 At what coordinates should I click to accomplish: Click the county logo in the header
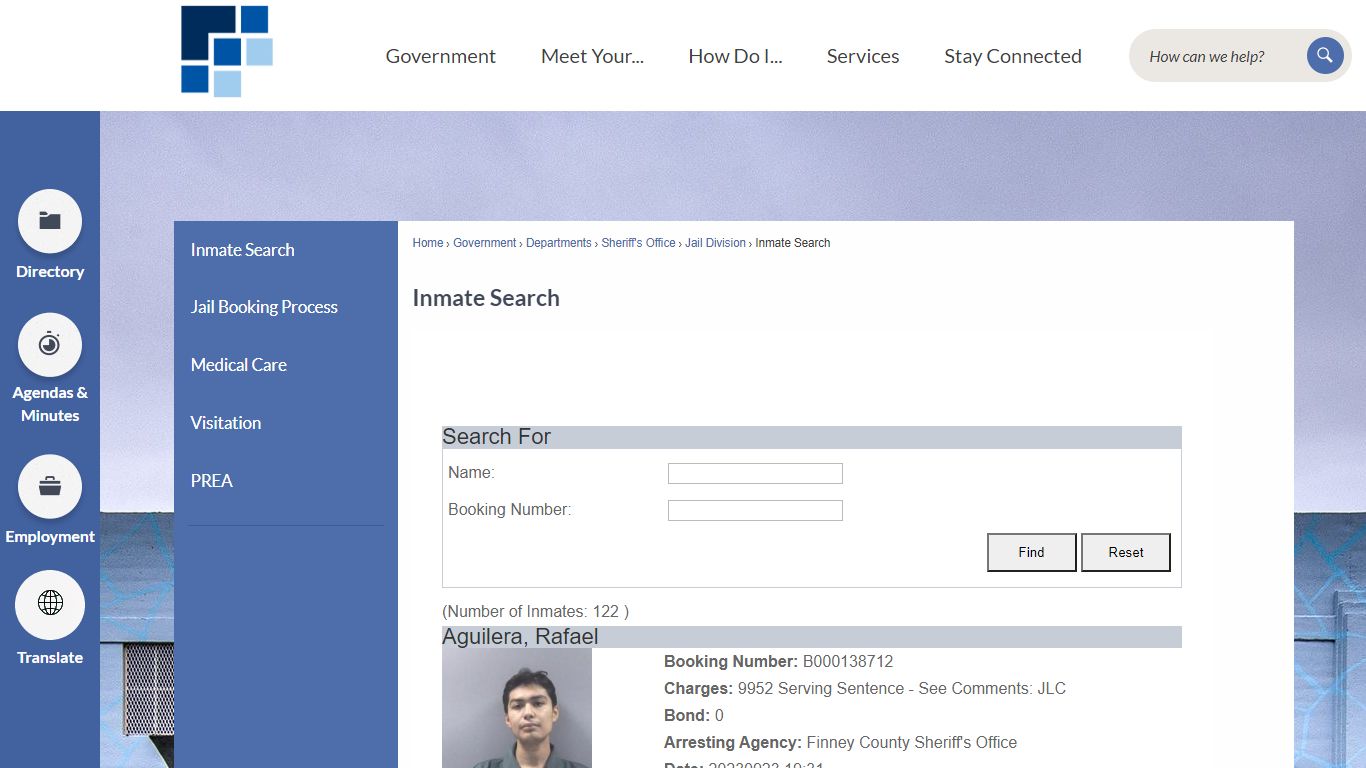pos(224,51)
